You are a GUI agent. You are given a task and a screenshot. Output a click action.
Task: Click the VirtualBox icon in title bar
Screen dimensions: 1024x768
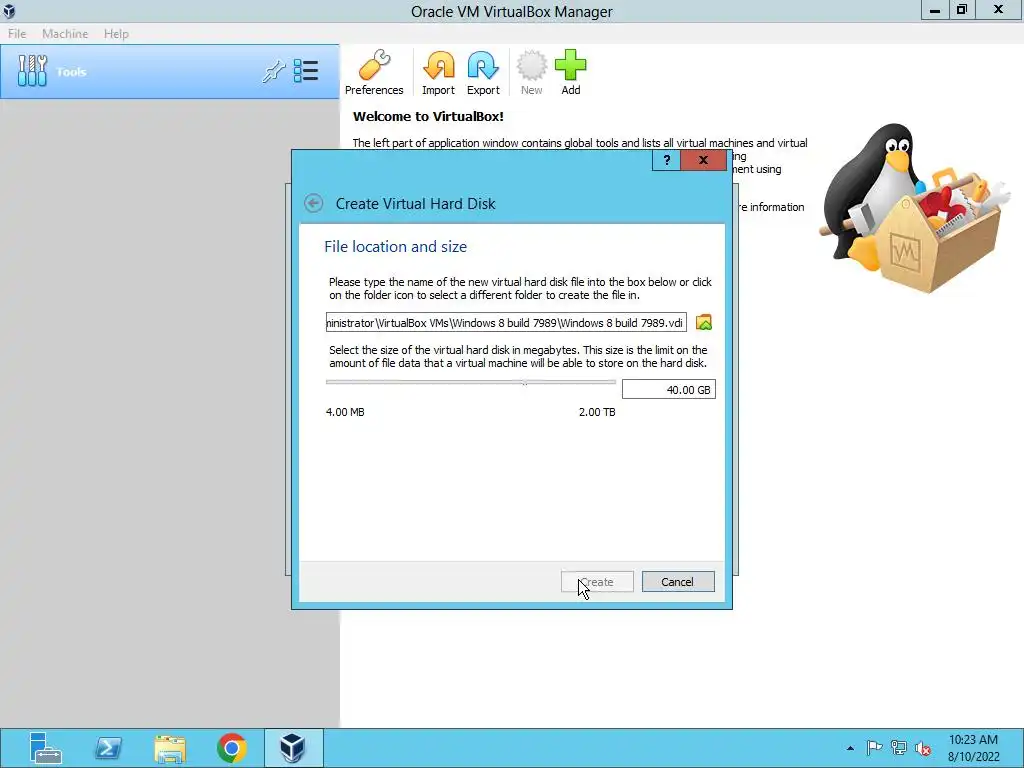(9, 11)
